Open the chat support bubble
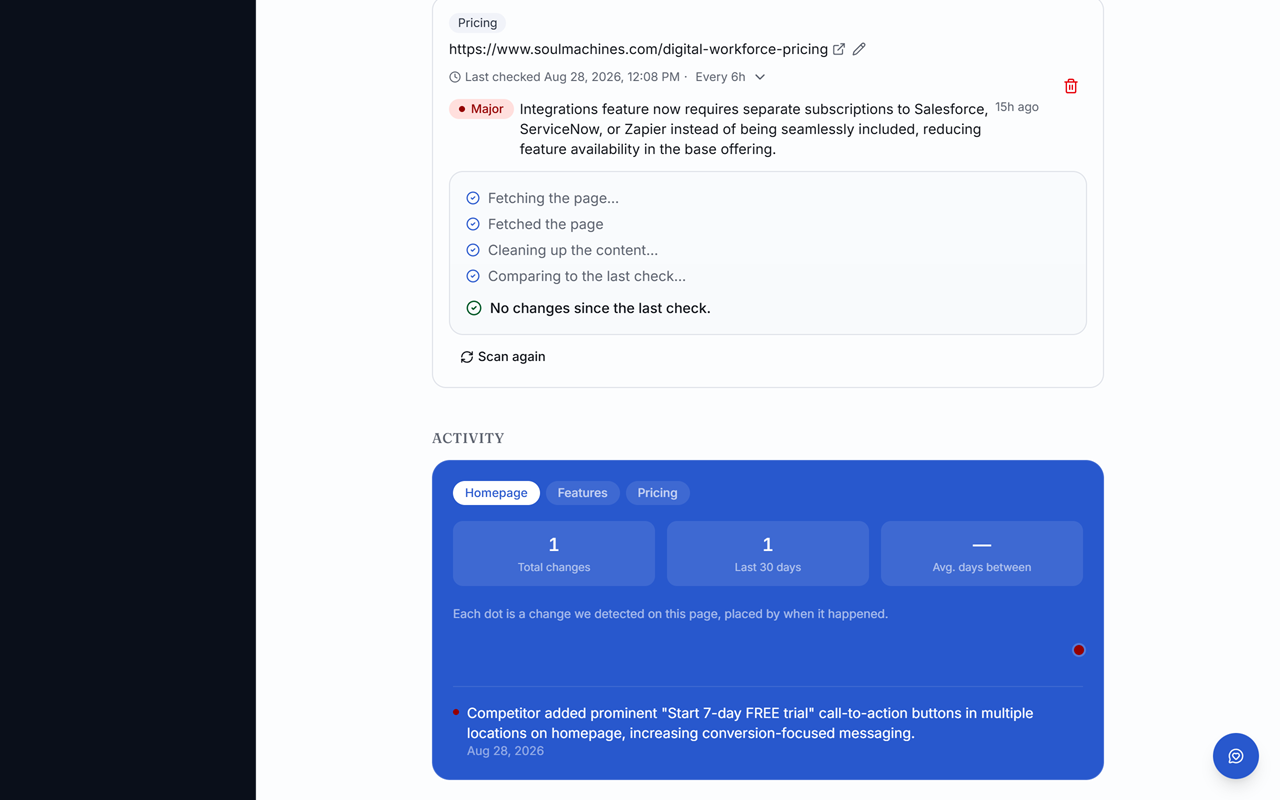1280x800 pixels. (x=1236, y=756)
